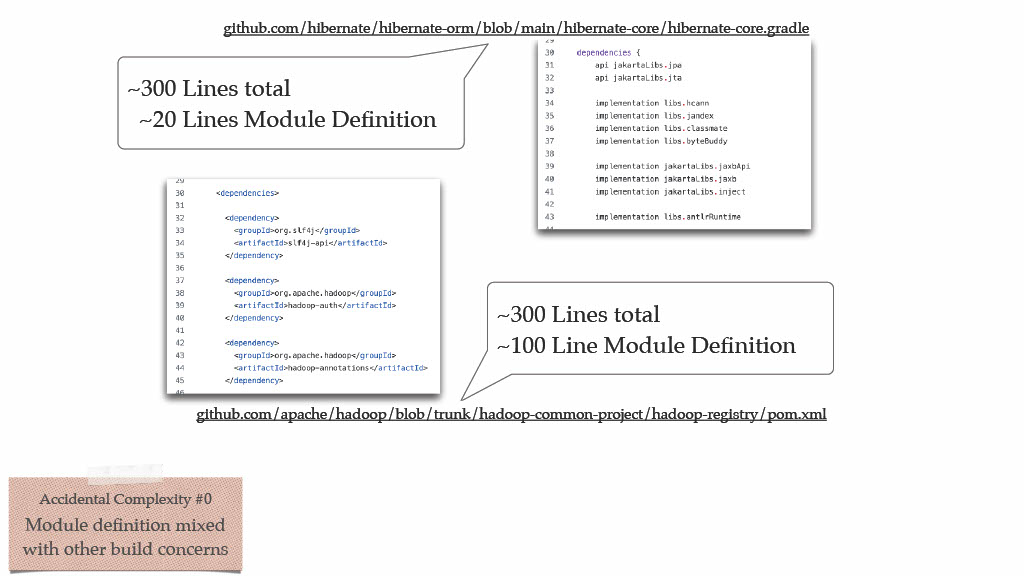
Task: Click the groupId line numbered 38
Action: (x=315, y=293)
